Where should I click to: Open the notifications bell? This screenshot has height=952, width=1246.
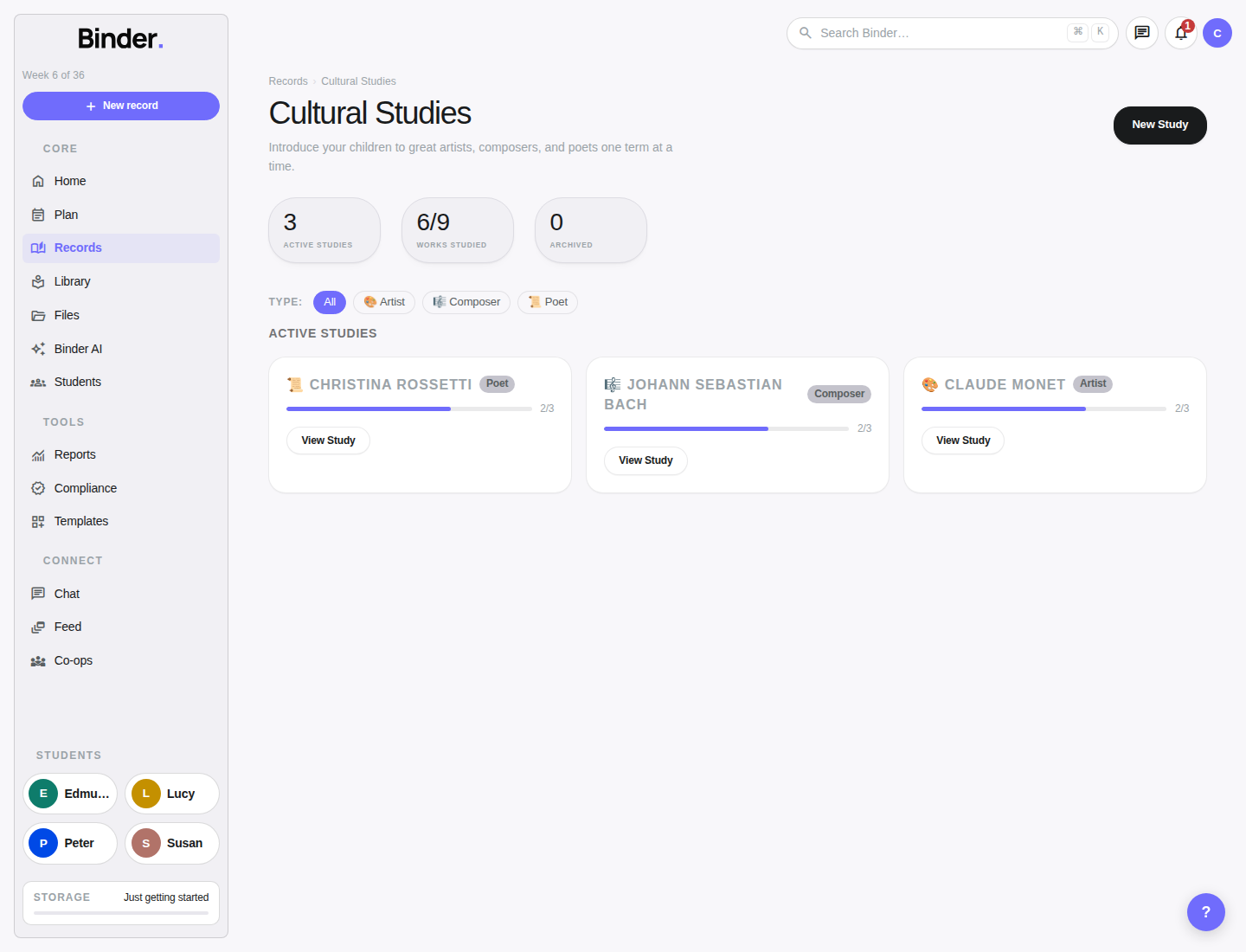[1181, 33]
